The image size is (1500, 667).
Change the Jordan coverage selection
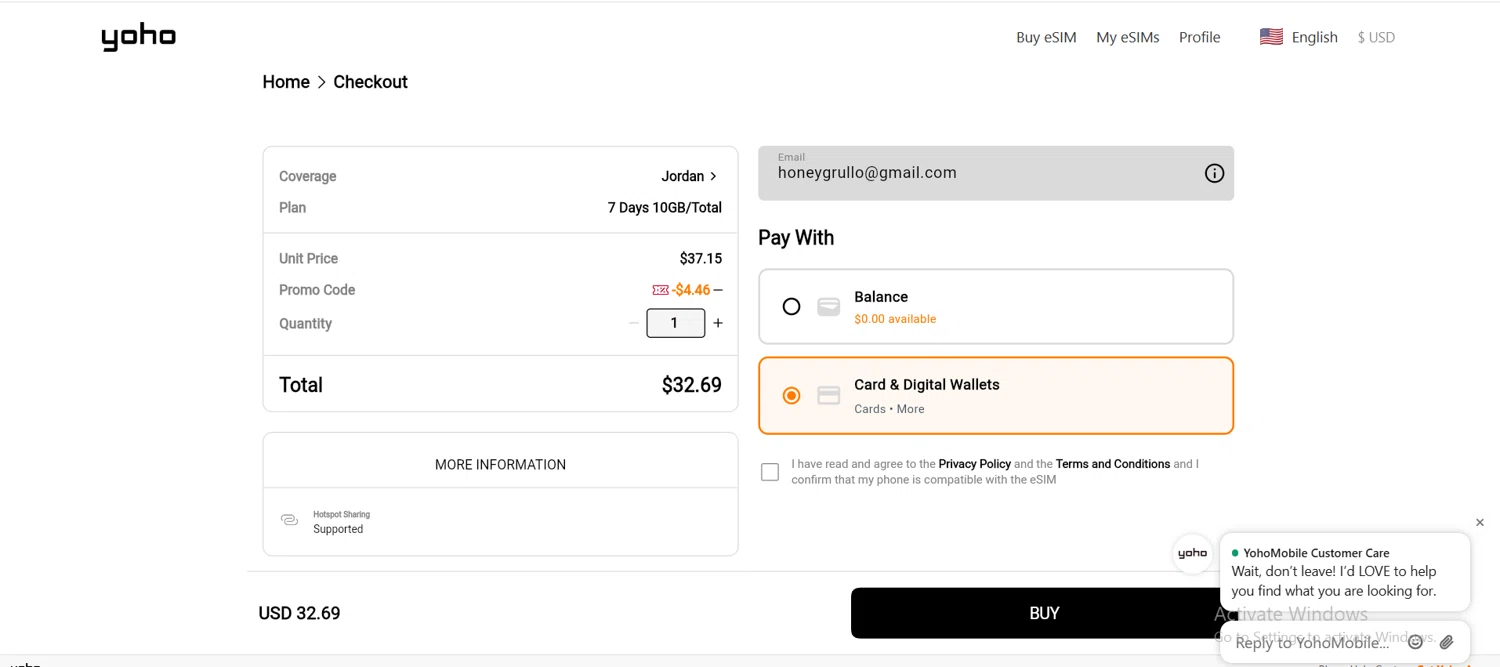tap(689, 176)
